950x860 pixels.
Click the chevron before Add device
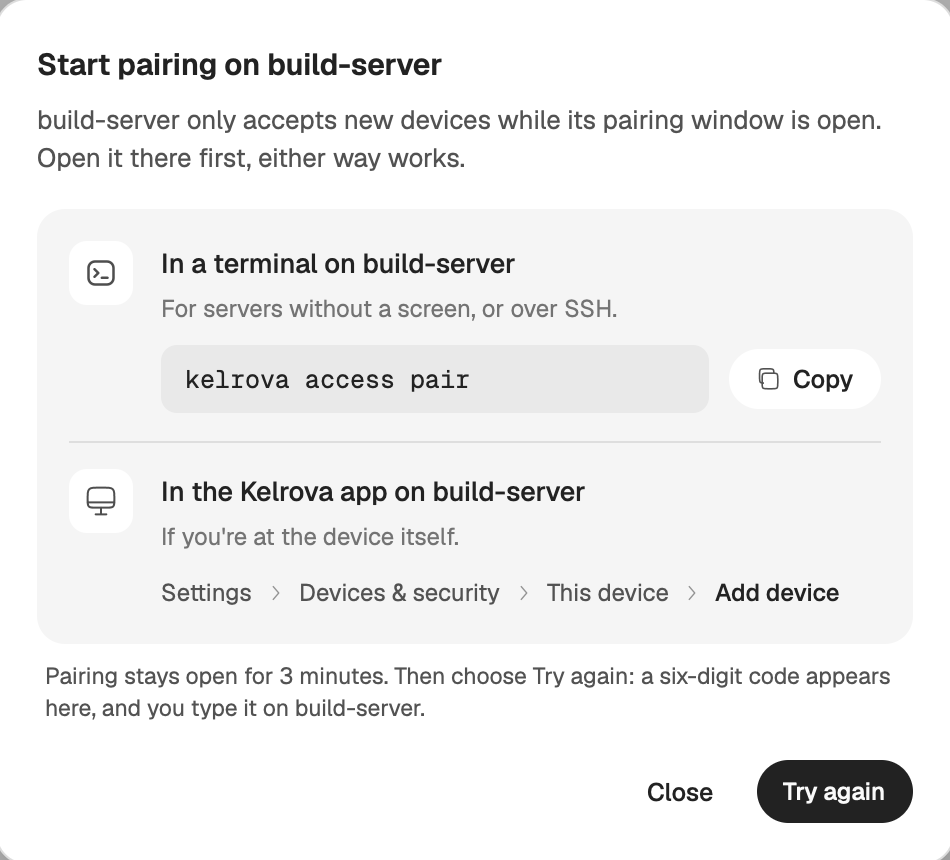coord(692,593)
